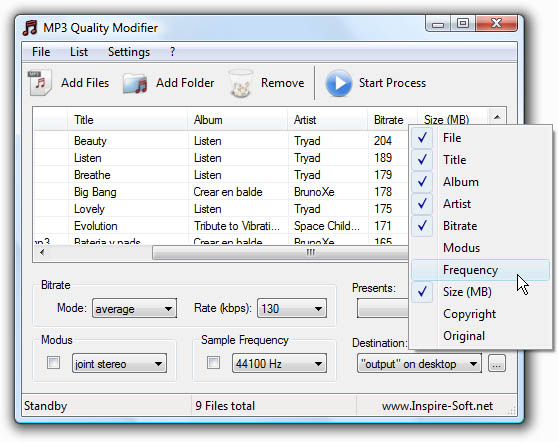Click the Tribute to Vibrati... album cell
The width and height of the screenshot is (558, 442).
(x=237, y=226)
